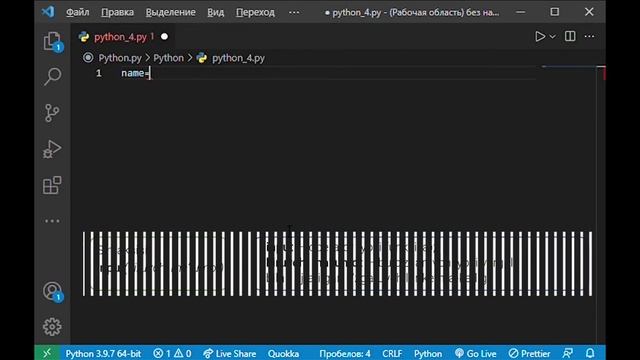Select Python 3.9.7 64-bit interpreter
The width and height of the screenshot is (640, 360).
[x=103, y=353]
